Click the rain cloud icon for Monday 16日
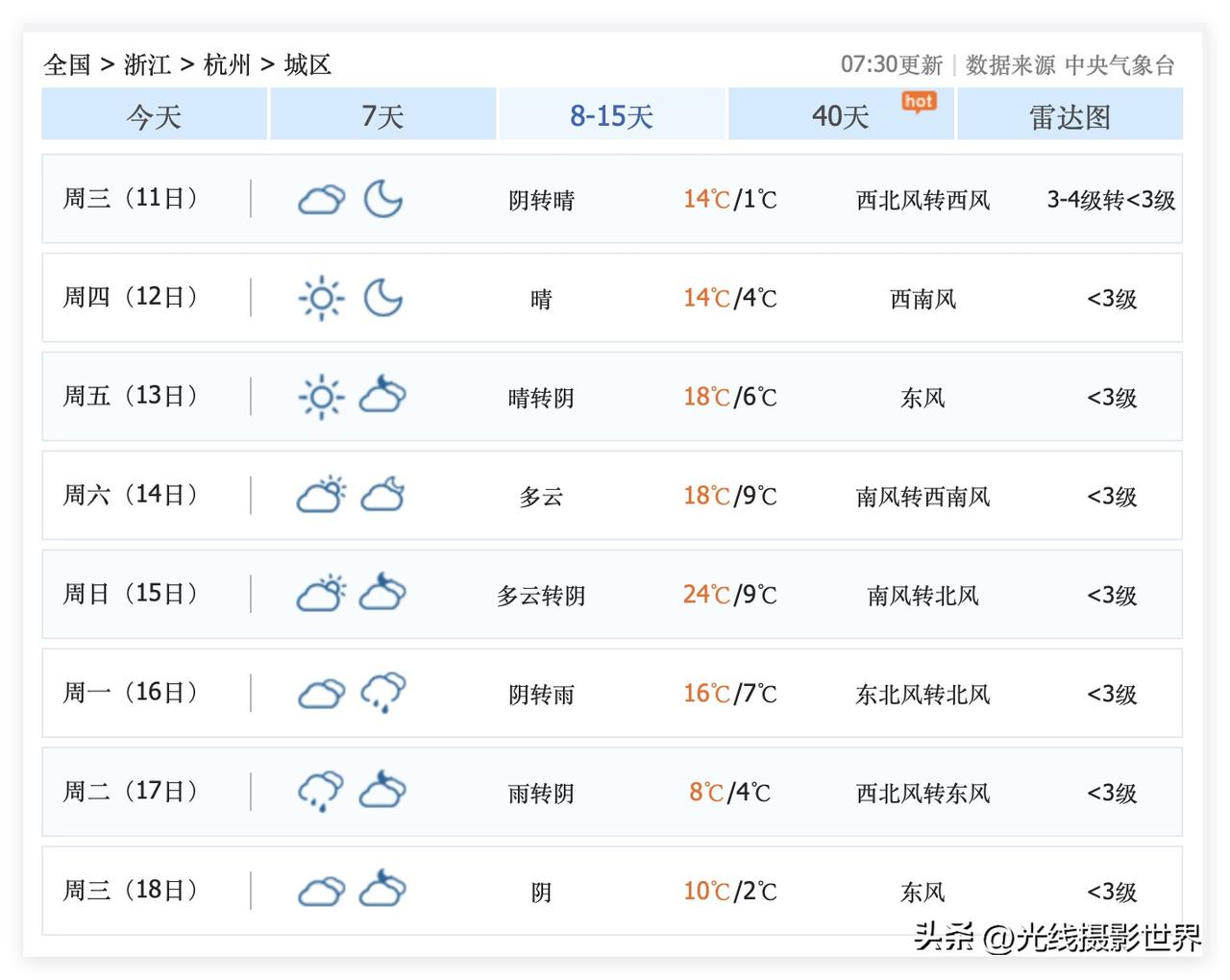1230x980 pixels. click(382, 693)
